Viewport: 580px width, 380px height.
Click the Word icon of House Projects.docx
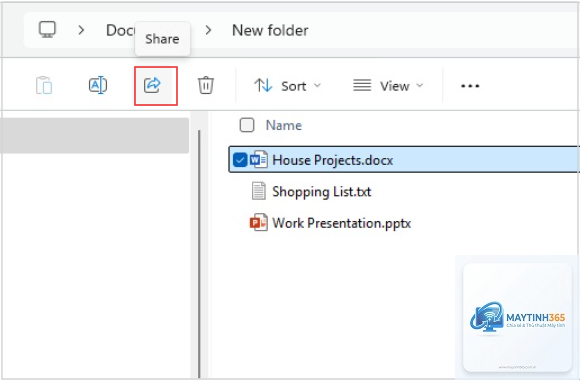point(259,160)
